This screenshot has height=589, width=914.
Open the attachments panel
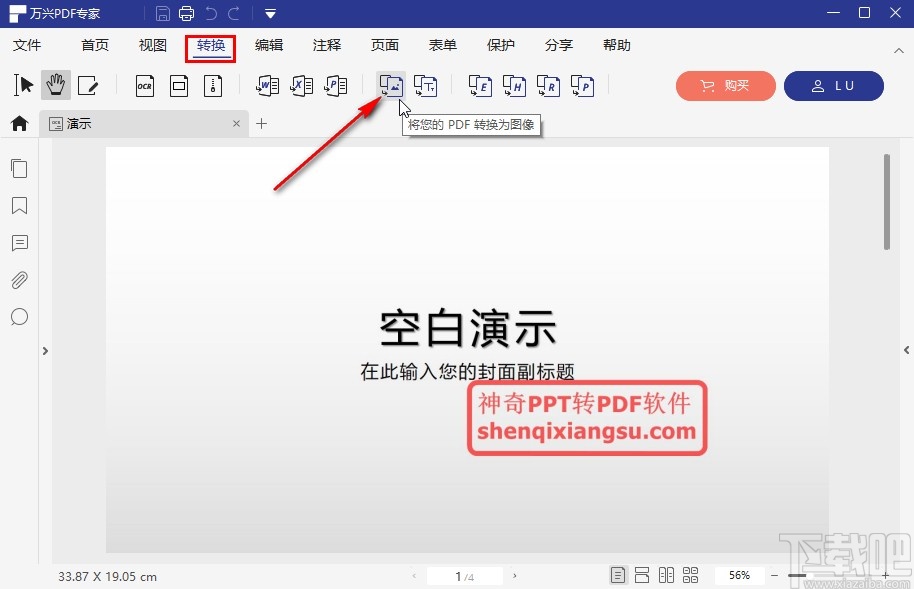tap(19, 280)
